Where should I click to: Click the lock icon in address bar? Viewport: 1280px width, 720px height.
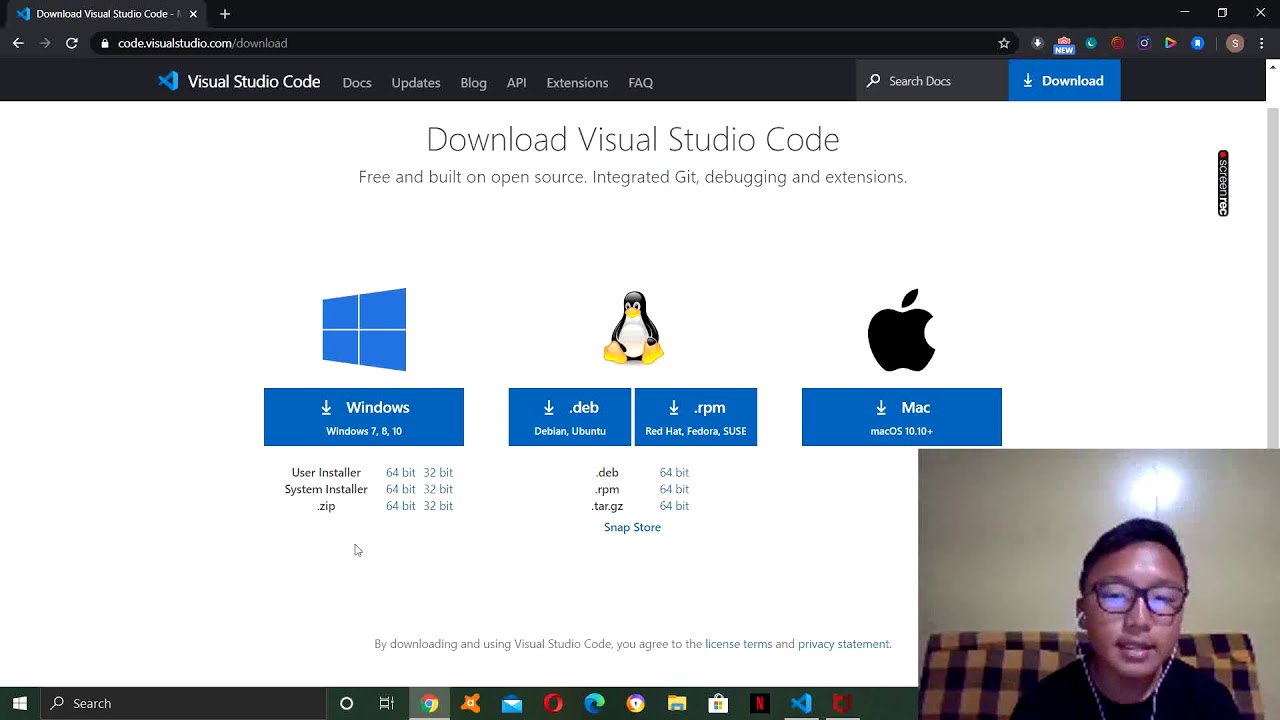[104, 43]
